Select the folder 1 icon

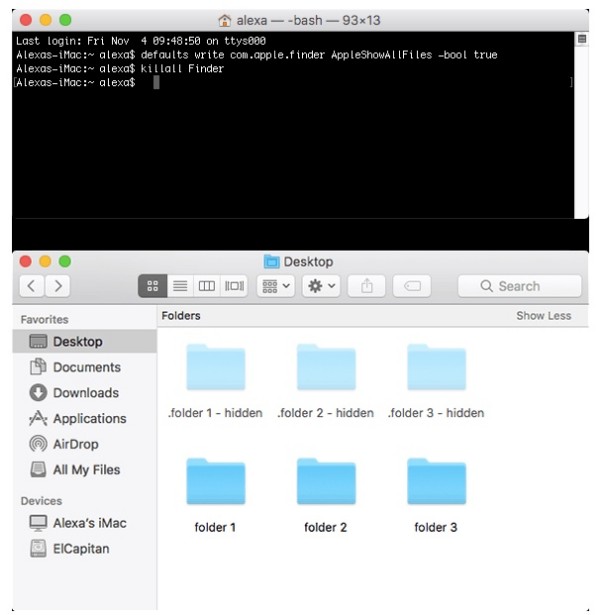pos(216,481)
